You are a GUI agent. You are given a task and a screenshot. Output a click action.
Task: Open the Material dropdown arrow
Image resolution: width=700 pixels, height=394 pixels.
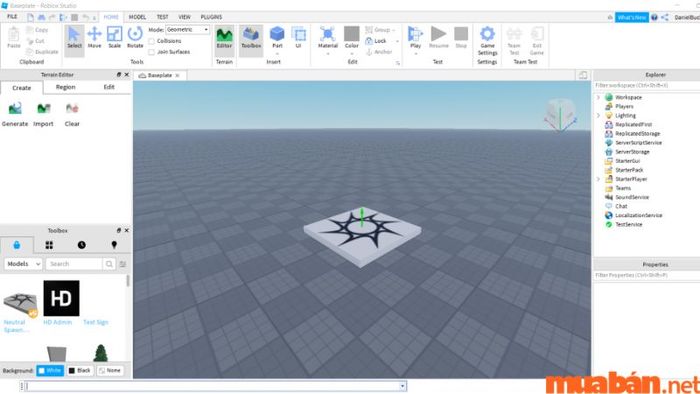[328, 54]
